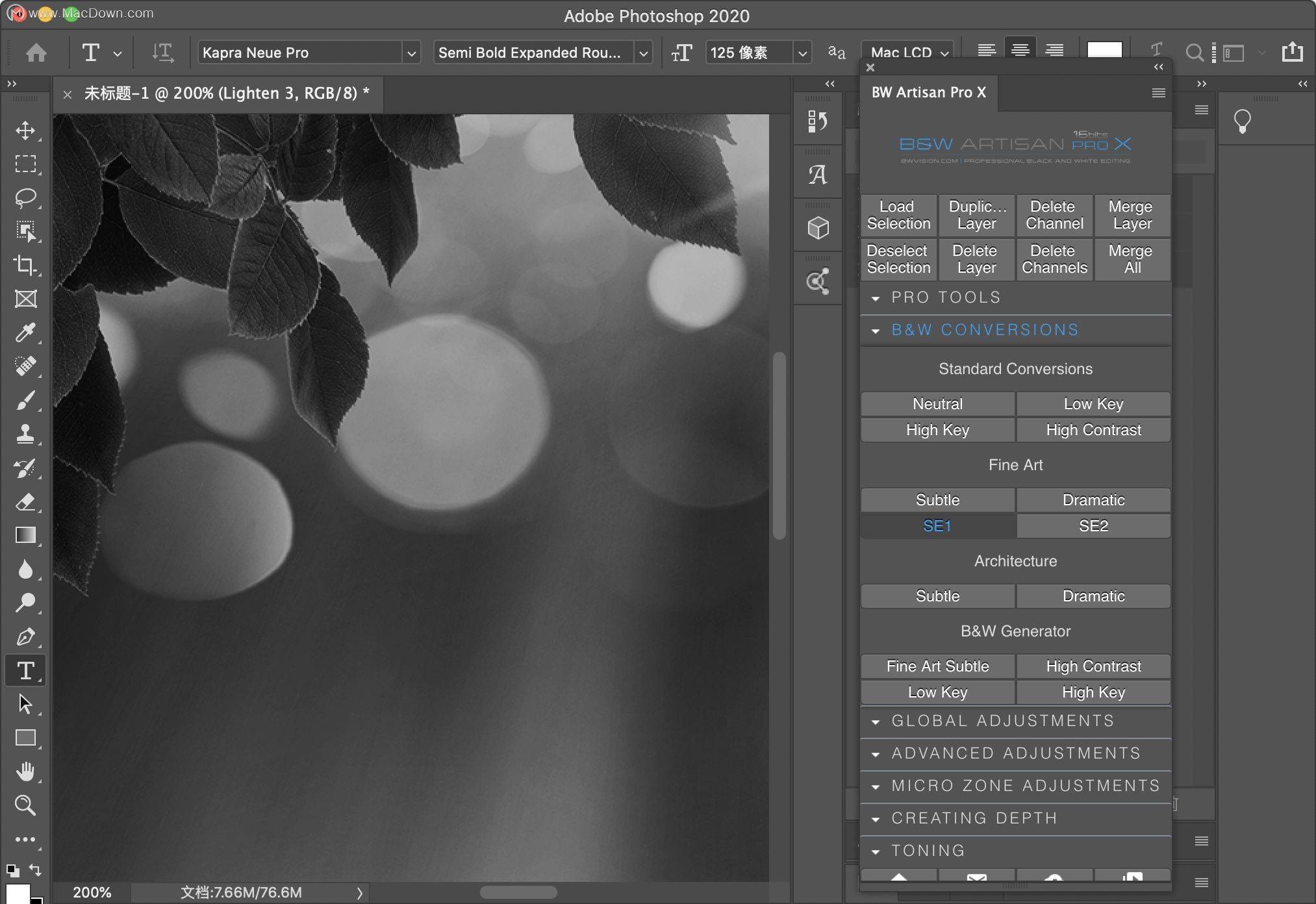Screen dimensions: 1316x904
Task: Toggle text orientation button
Action: pyautogui.click(x=162, y=53)
